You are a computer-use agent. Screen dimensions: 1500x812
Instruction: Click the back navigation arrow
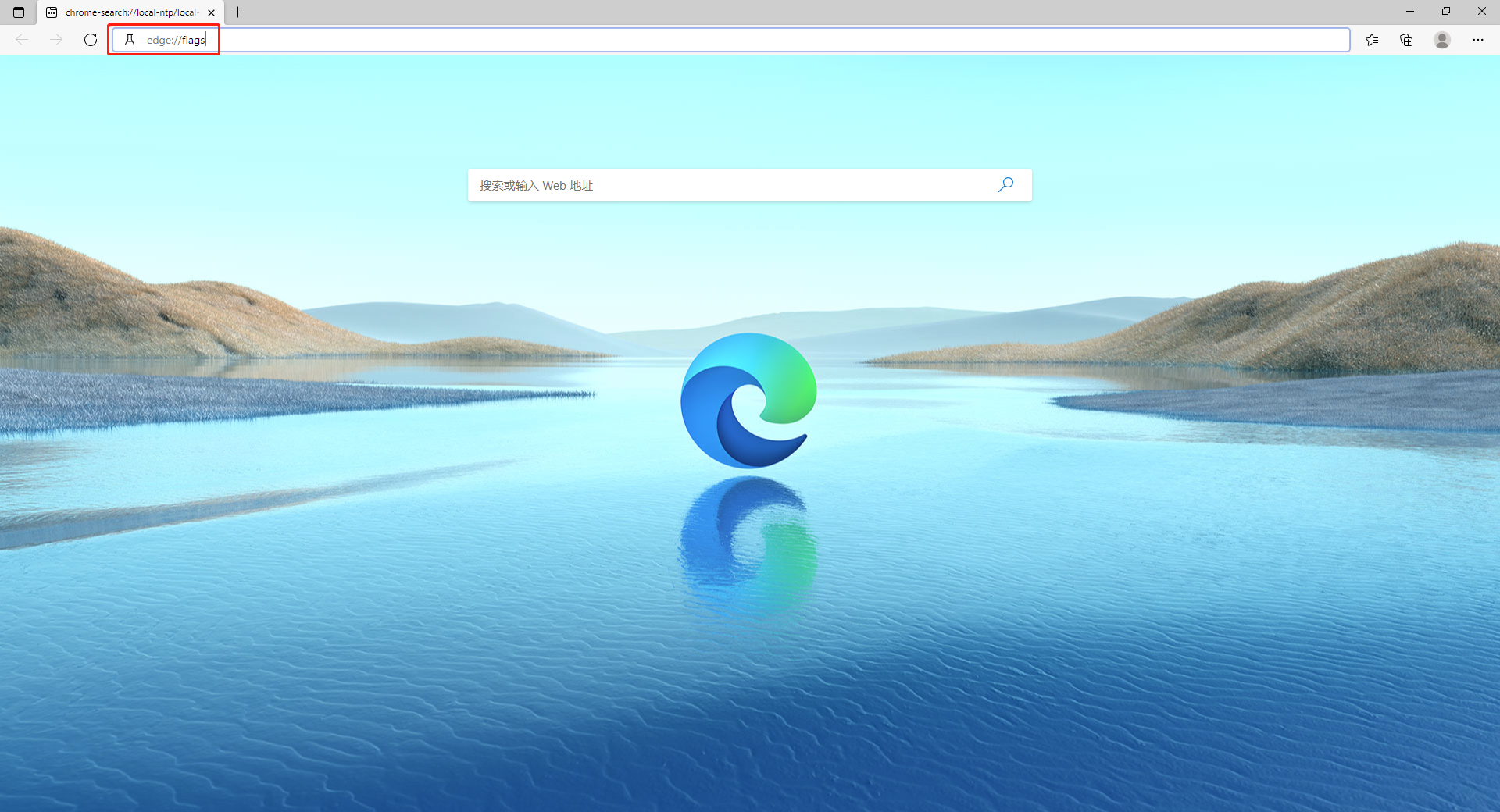pos(22,40)
